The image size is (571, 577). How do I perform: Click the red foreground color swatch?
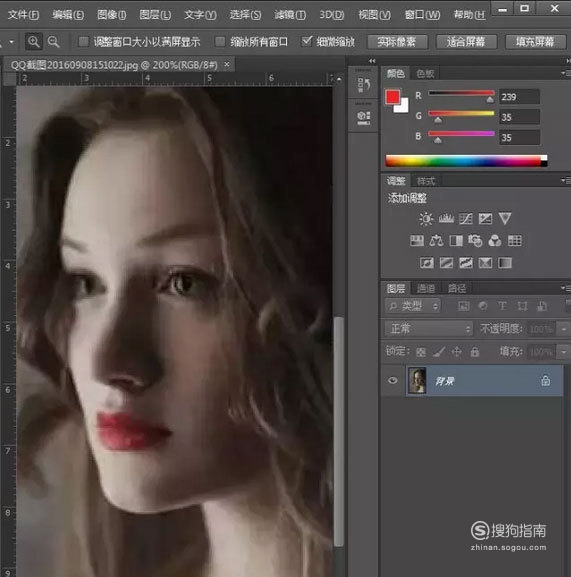tap(393, 97)
